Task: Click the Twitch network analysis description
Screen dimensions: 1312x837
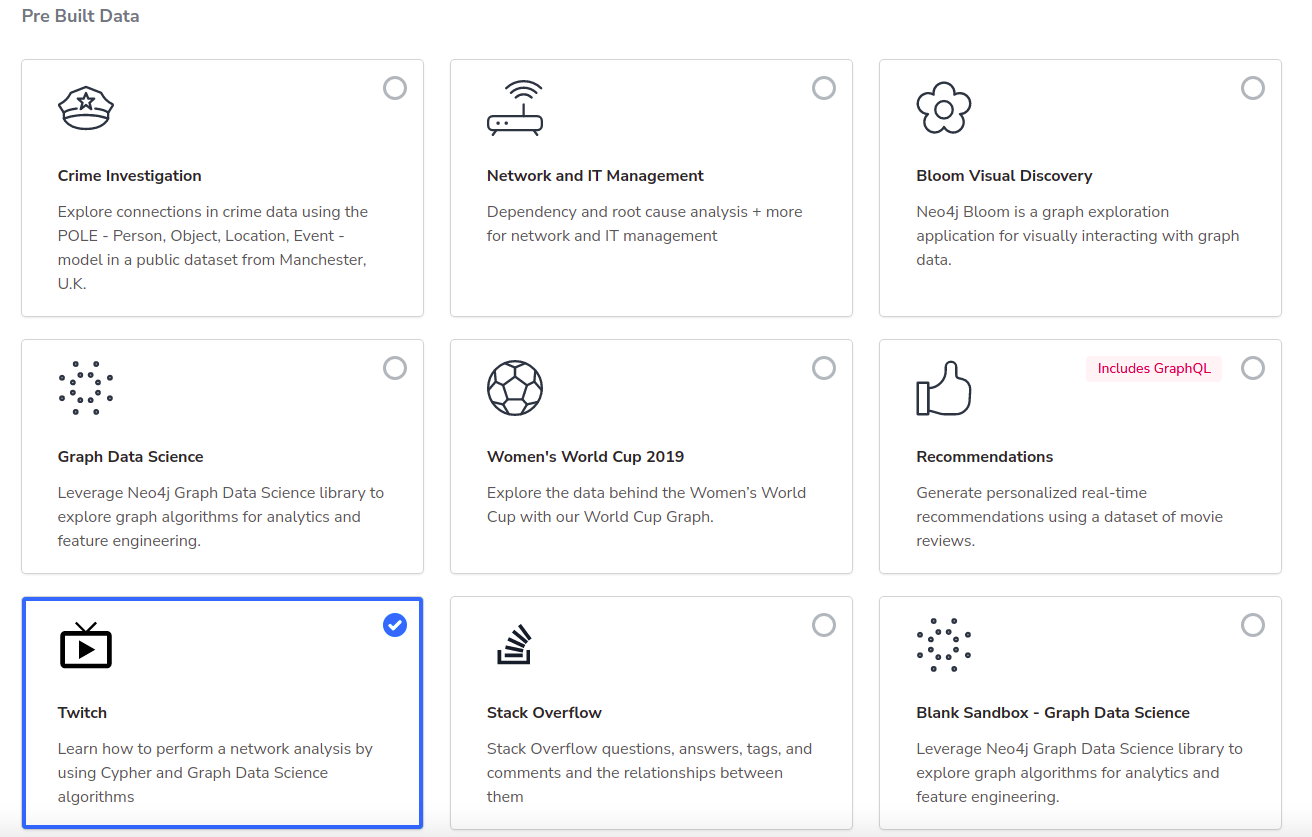Action: pos(215,773)
